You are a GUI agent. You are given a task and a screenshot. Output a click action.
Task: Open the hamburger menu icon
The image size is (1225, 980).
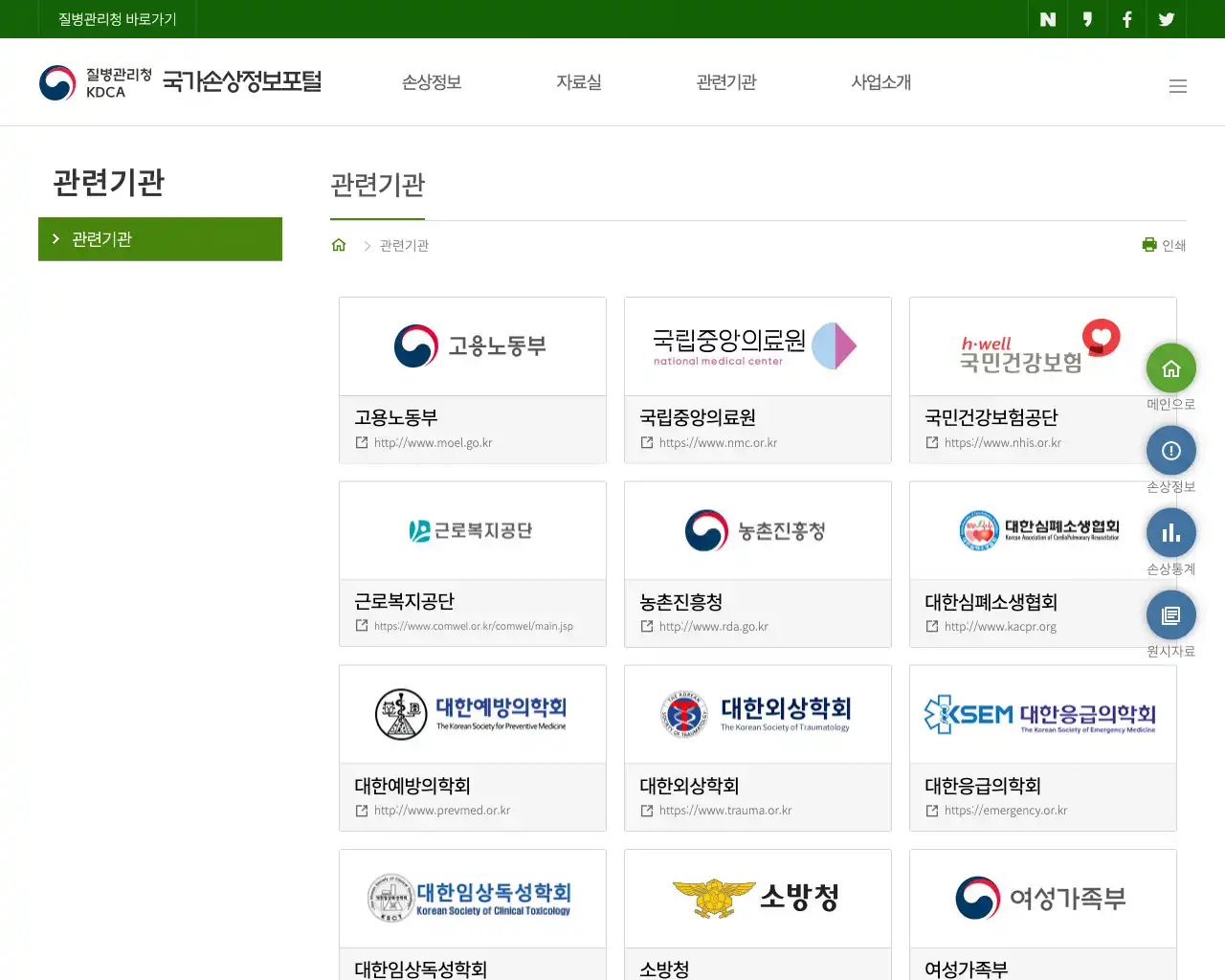[x=1178, y=86]
